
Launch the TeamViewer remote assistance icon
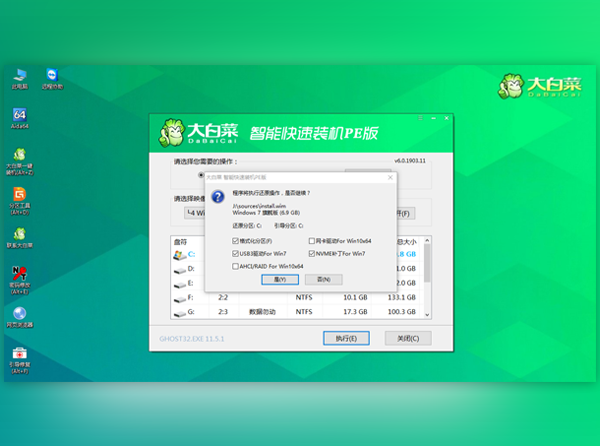pyautogui.click(x=52, y=77)
